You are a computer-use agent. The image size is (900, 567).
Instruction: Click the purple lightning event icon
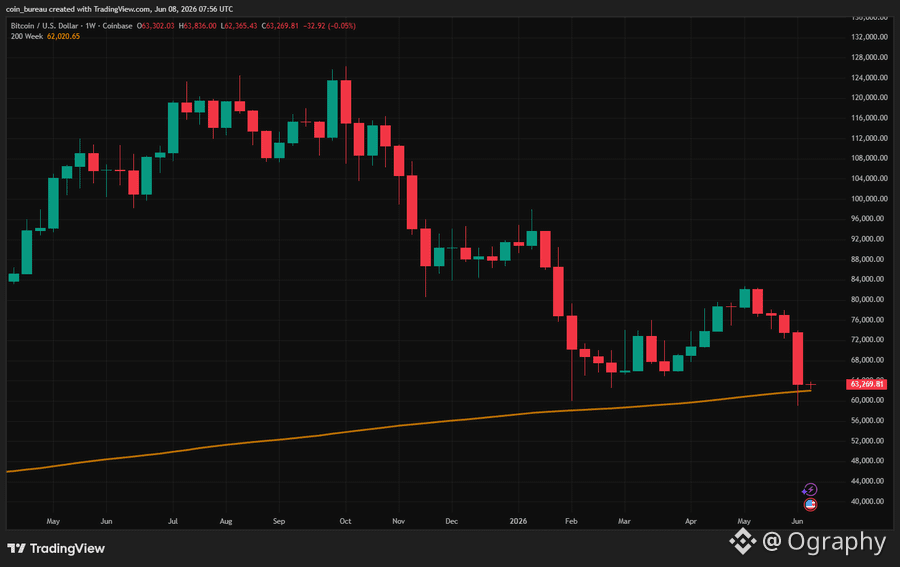[x=810, y=490]
